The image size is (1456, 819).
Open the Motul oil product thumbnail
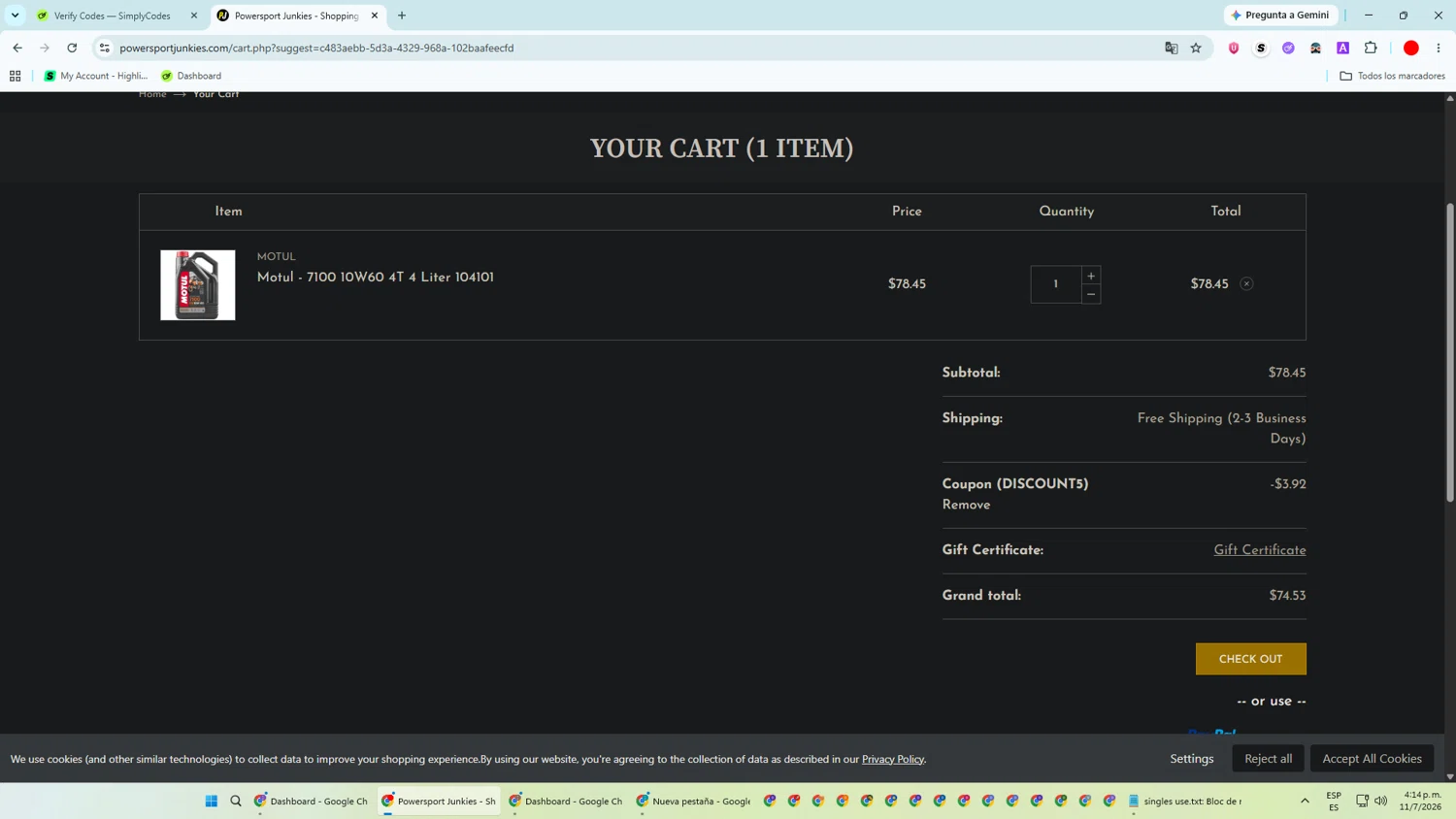click(198, 285)
